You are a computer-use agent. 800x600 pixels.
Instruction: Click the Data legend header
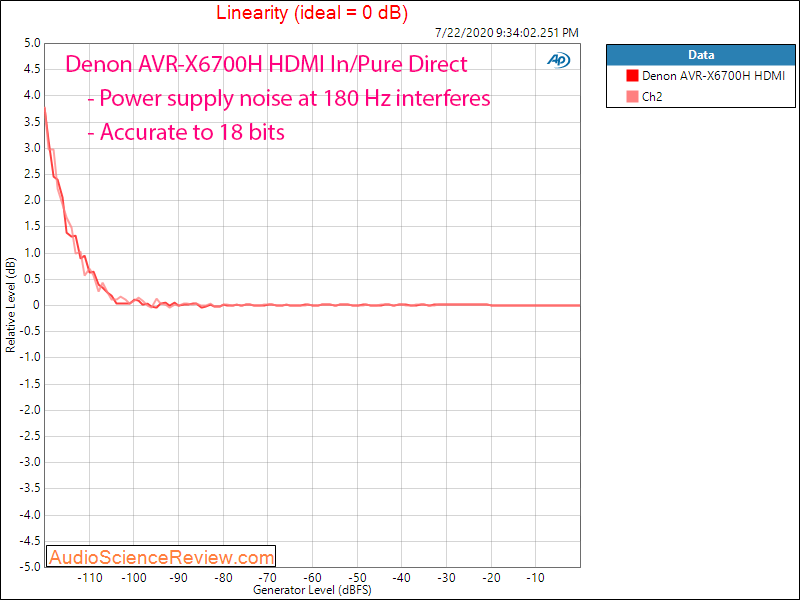pyautogui.click(x=701, y=55)
